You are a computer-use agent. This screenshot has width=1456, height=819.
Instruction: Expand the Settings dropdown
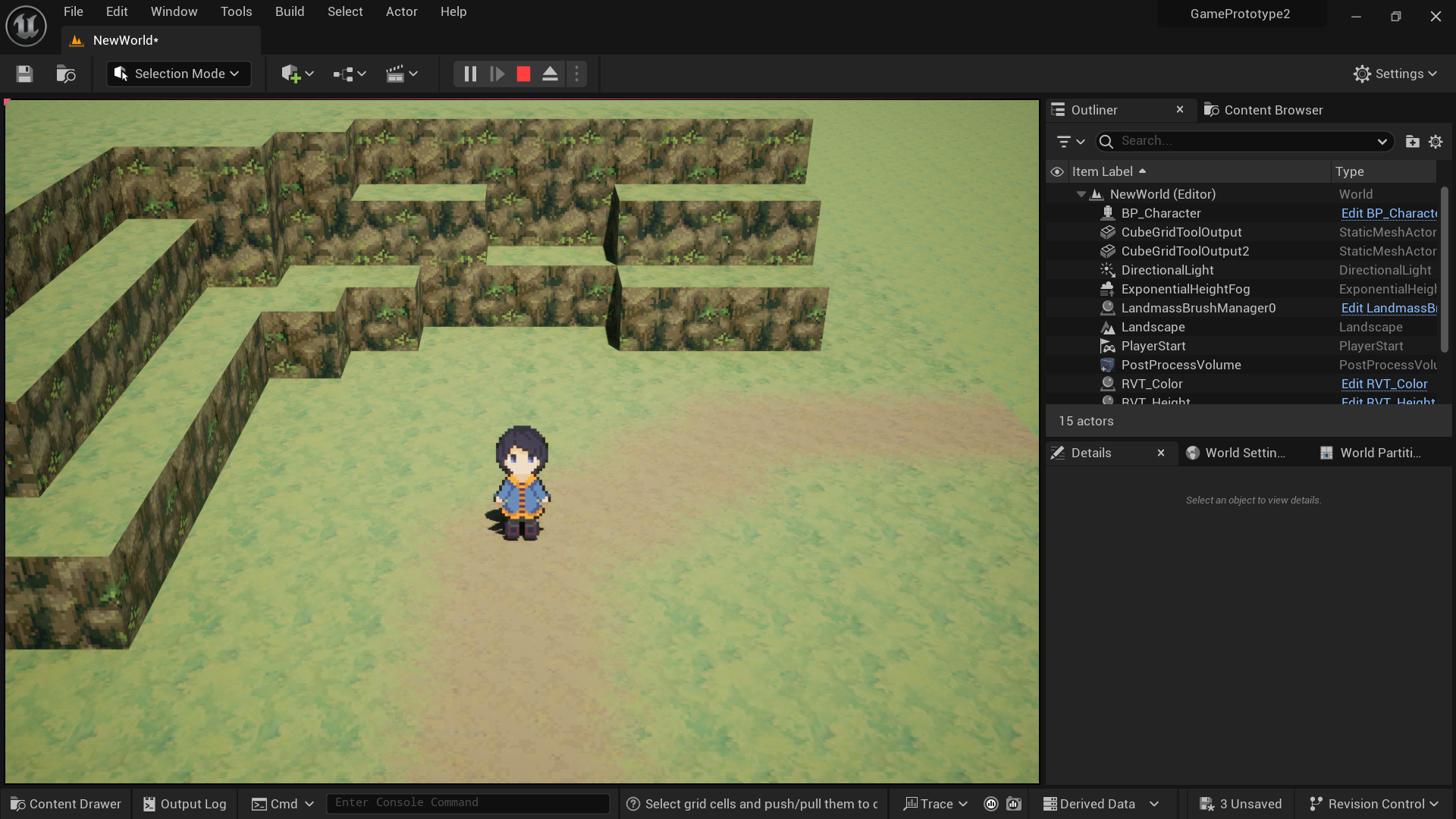[1395, 74]
